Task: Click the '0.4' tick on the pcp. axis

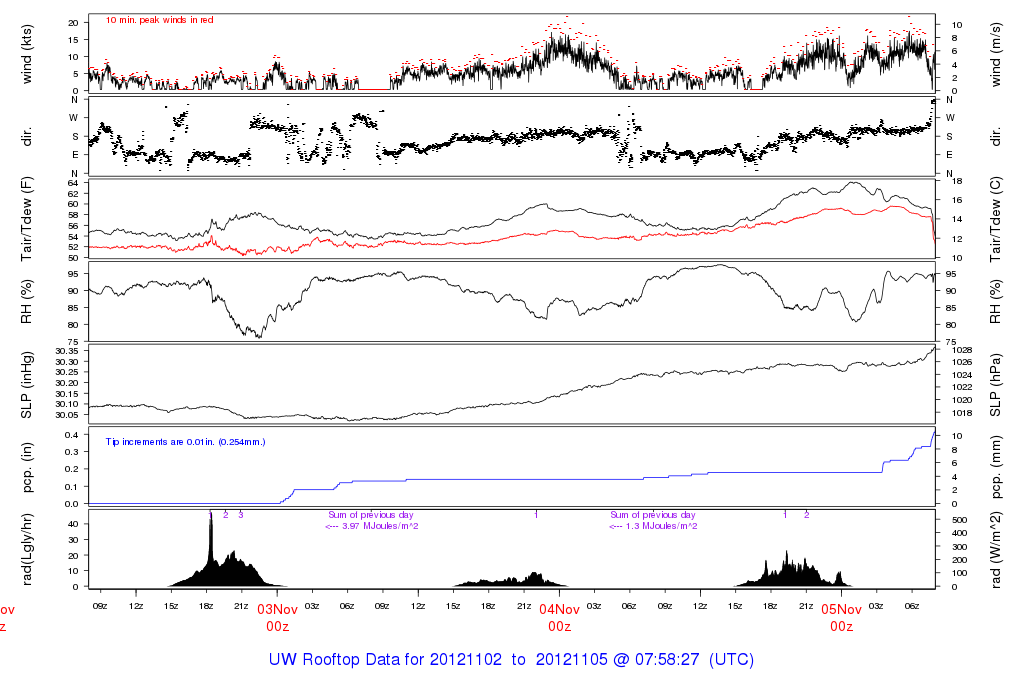Action: [x=72, y=435]
